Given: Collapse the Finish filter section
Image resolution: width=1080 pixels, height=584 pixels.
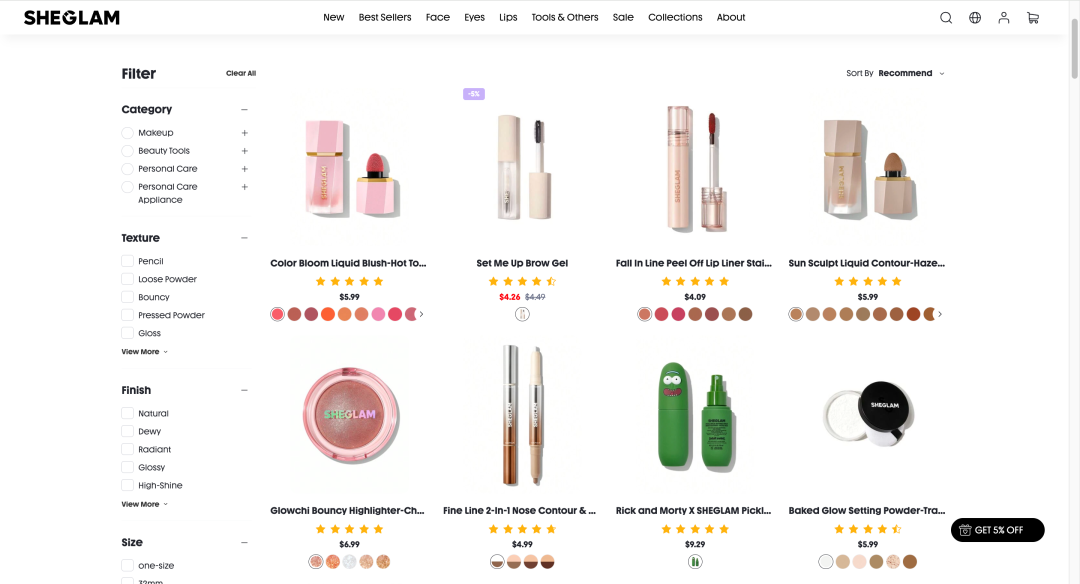Looking at the screenshot, I should tap(245, 390).
